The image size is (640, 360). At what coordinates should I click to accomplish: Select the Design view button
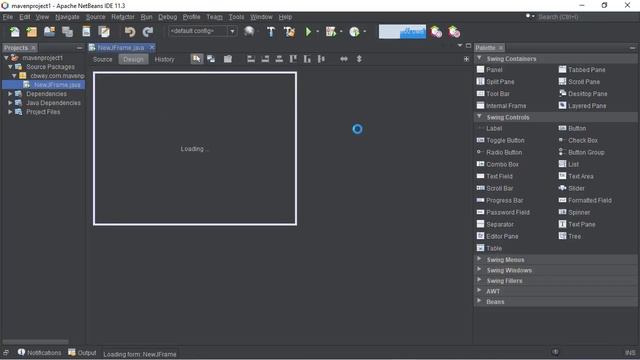[x=133, y=59]
